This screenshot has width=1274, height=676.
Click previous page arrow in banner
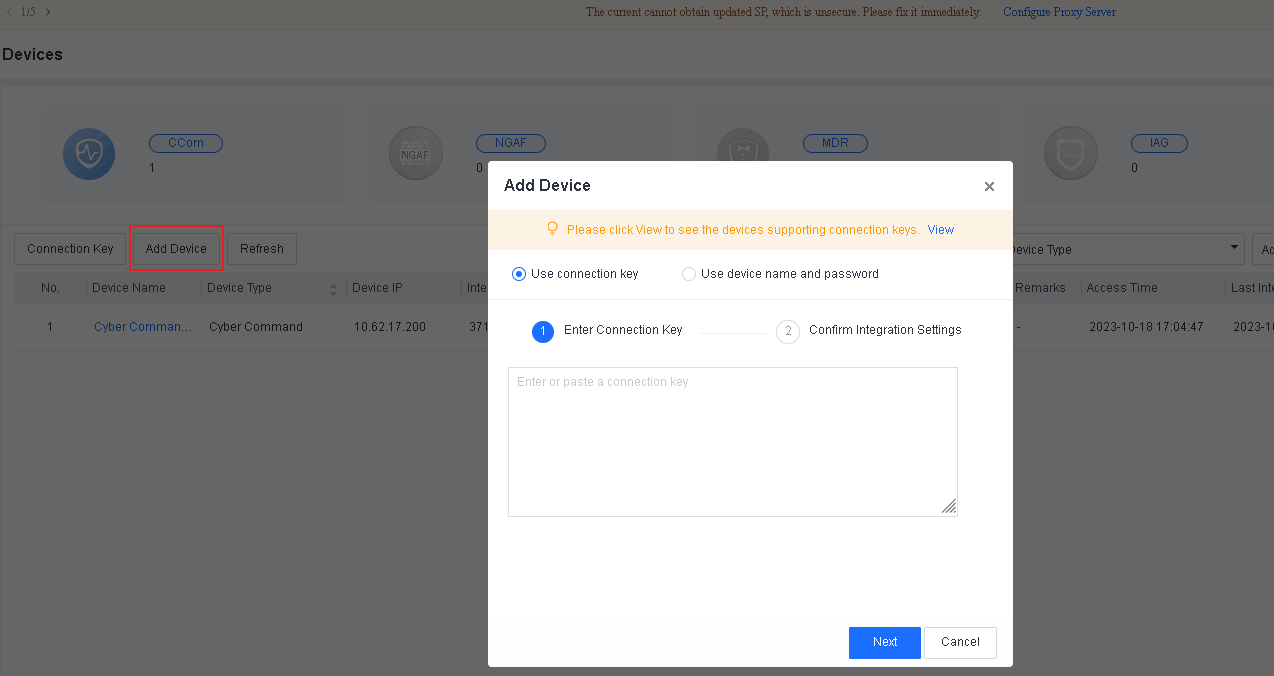click(9, 12)
